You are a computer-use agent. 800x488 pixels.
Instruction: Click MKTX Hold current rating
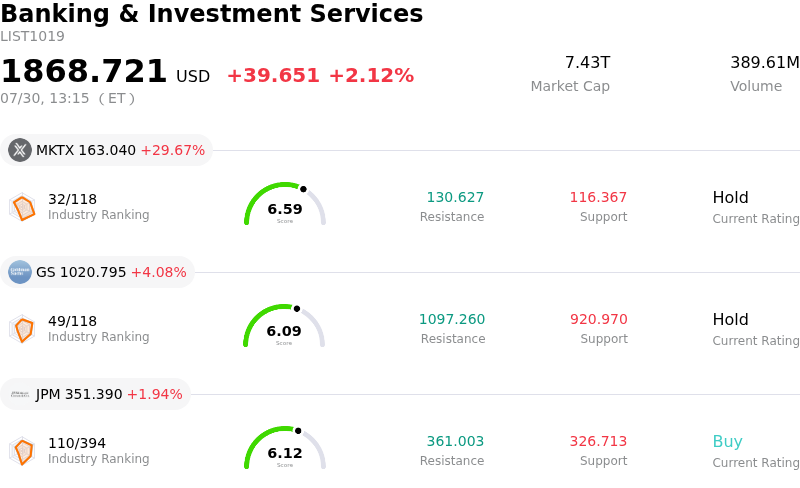[x=730, y=197]
